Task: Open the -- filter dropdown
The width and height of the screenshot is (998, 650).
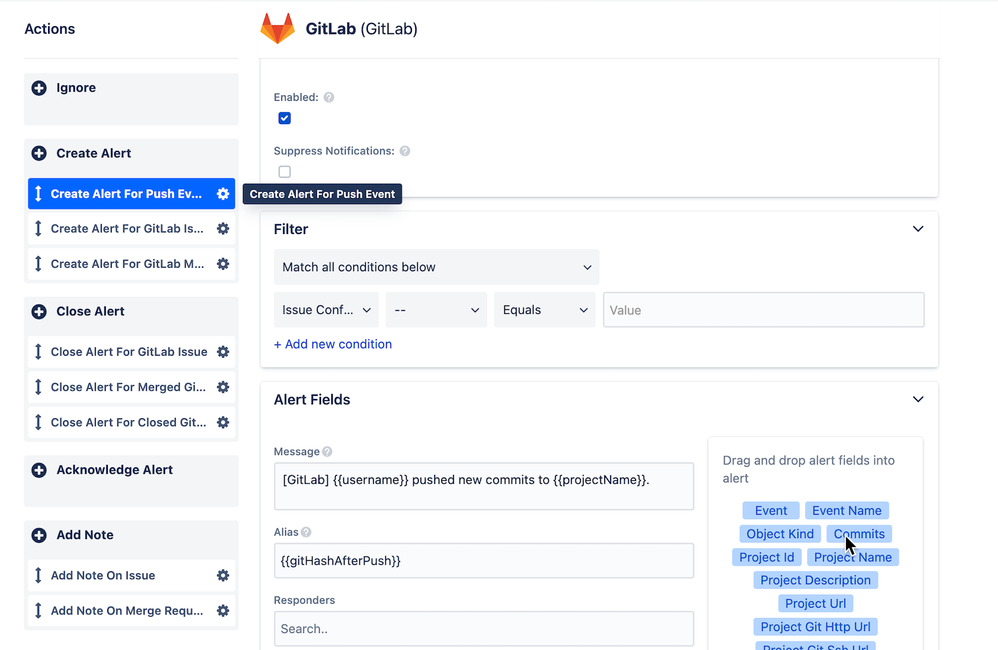Action: coord(437,310)
